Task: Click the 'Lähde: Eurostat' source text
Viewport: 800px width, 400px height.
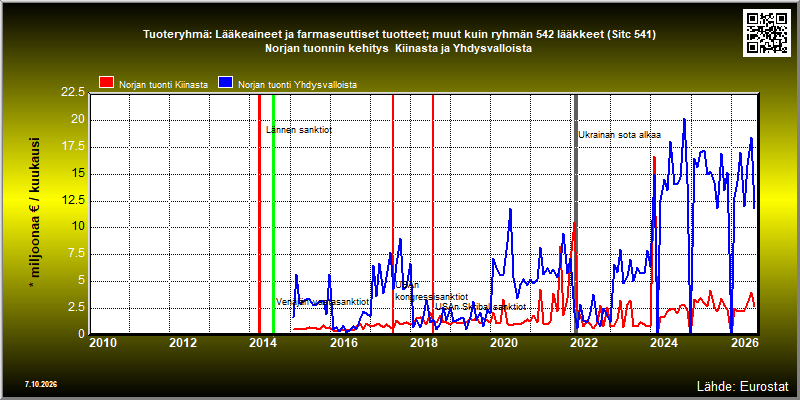Action: tap(742, 385)
